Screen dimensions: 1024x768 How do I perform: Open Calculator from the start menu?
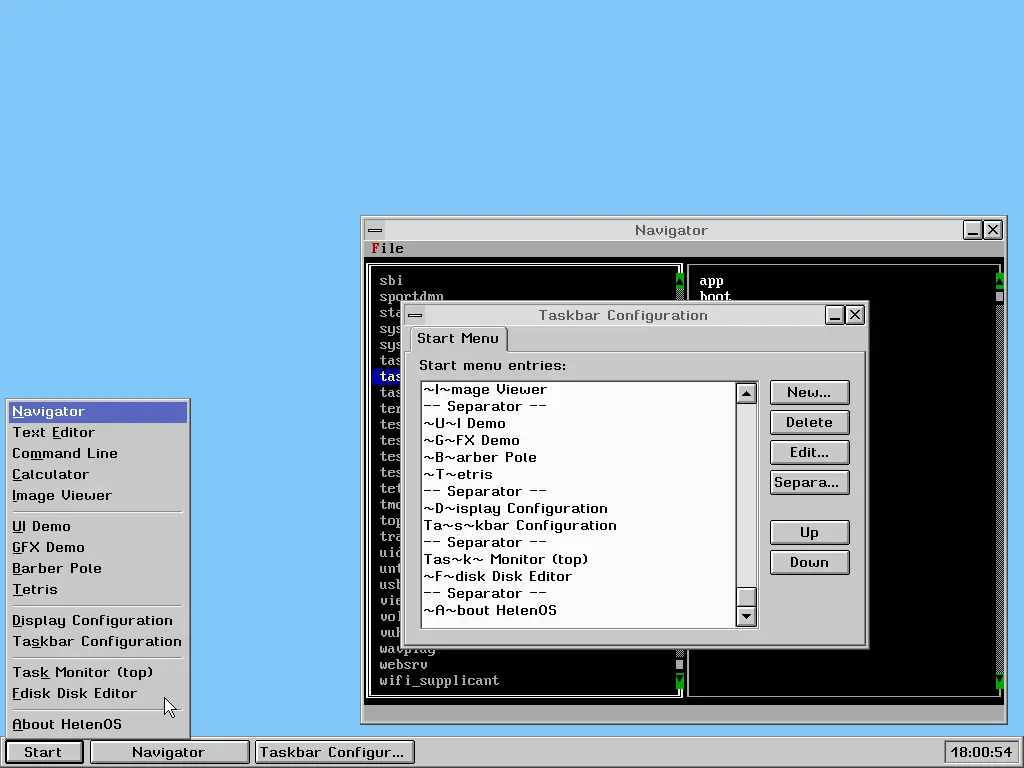pyautogui.click(x=50, y=474)
